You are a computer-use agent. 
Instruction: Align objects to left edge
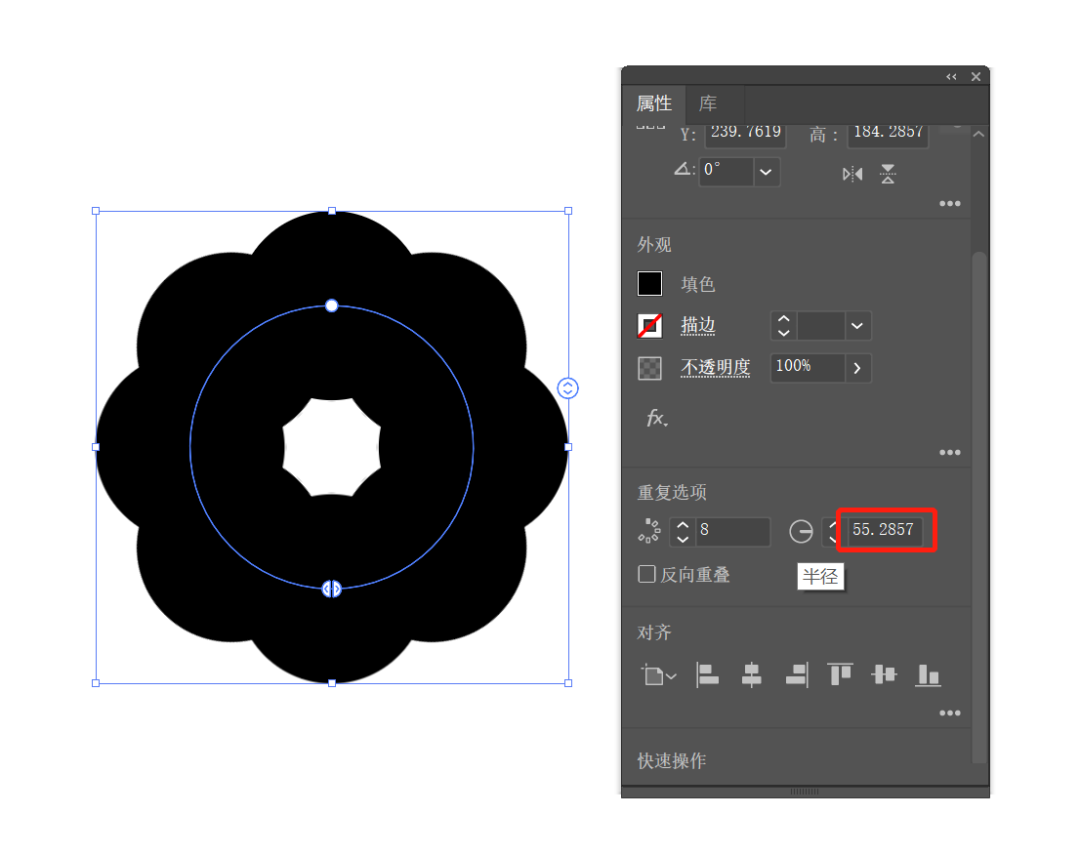707,675
